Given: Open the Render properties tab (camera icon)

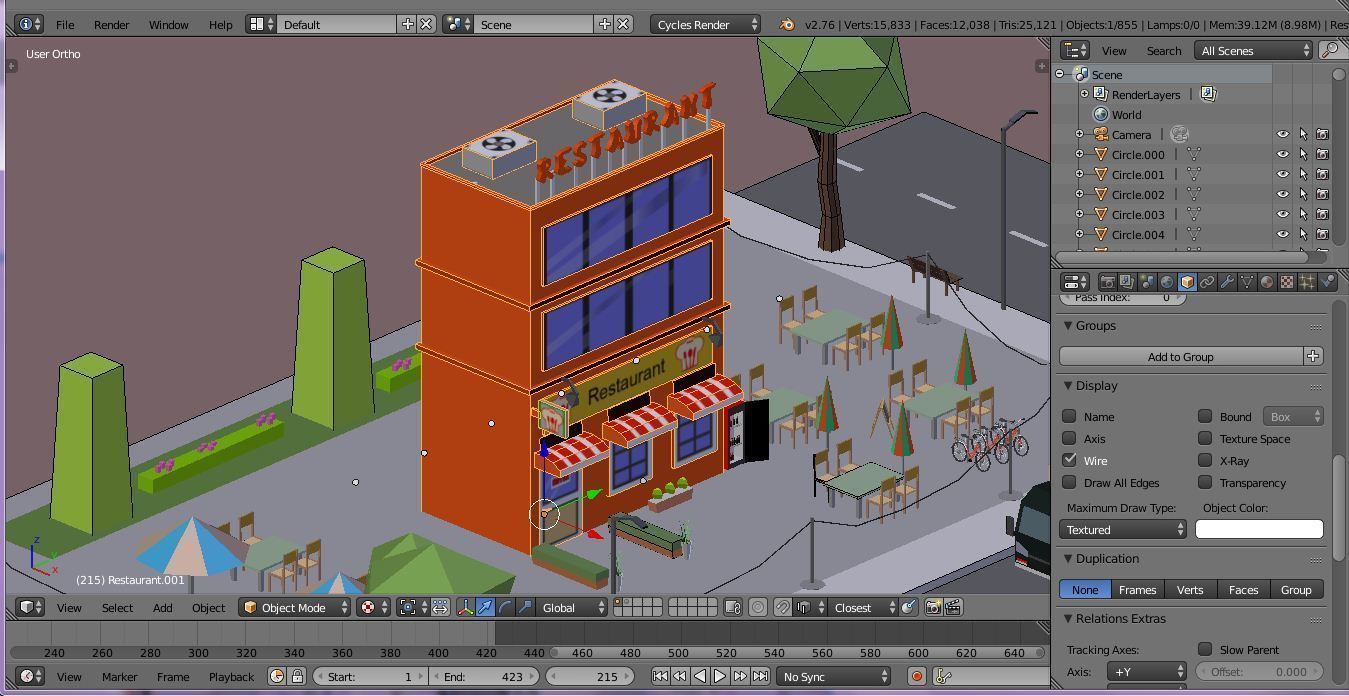Looking at the screenshot, I should point(1107,282).
